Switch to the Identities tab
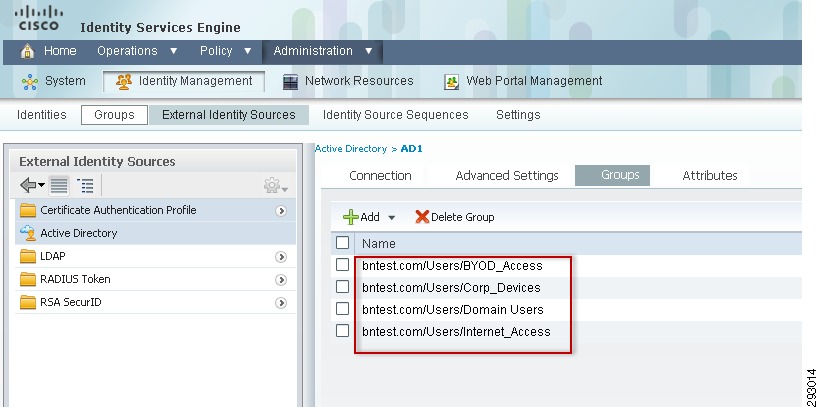The image size is (816, 407). [x=42, y=115]
